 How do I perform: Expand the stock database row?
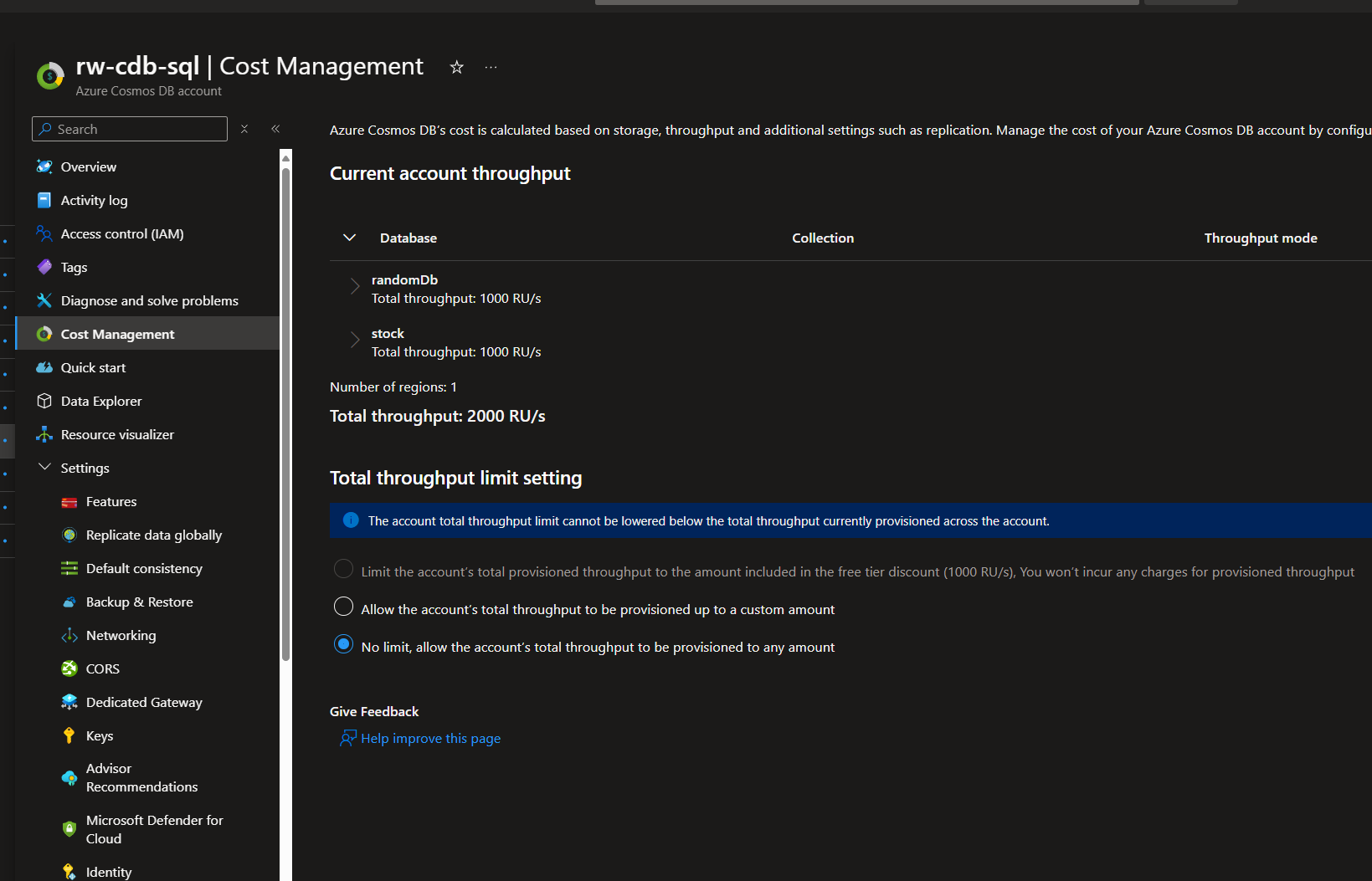coord(355,340)
